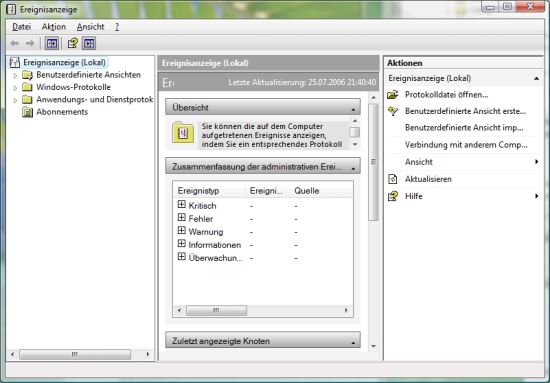Viewport: 550px width, 383px height.
Task: Click the tree pane horizontal scrollbar thumb
Action: [x=75, y=354]
